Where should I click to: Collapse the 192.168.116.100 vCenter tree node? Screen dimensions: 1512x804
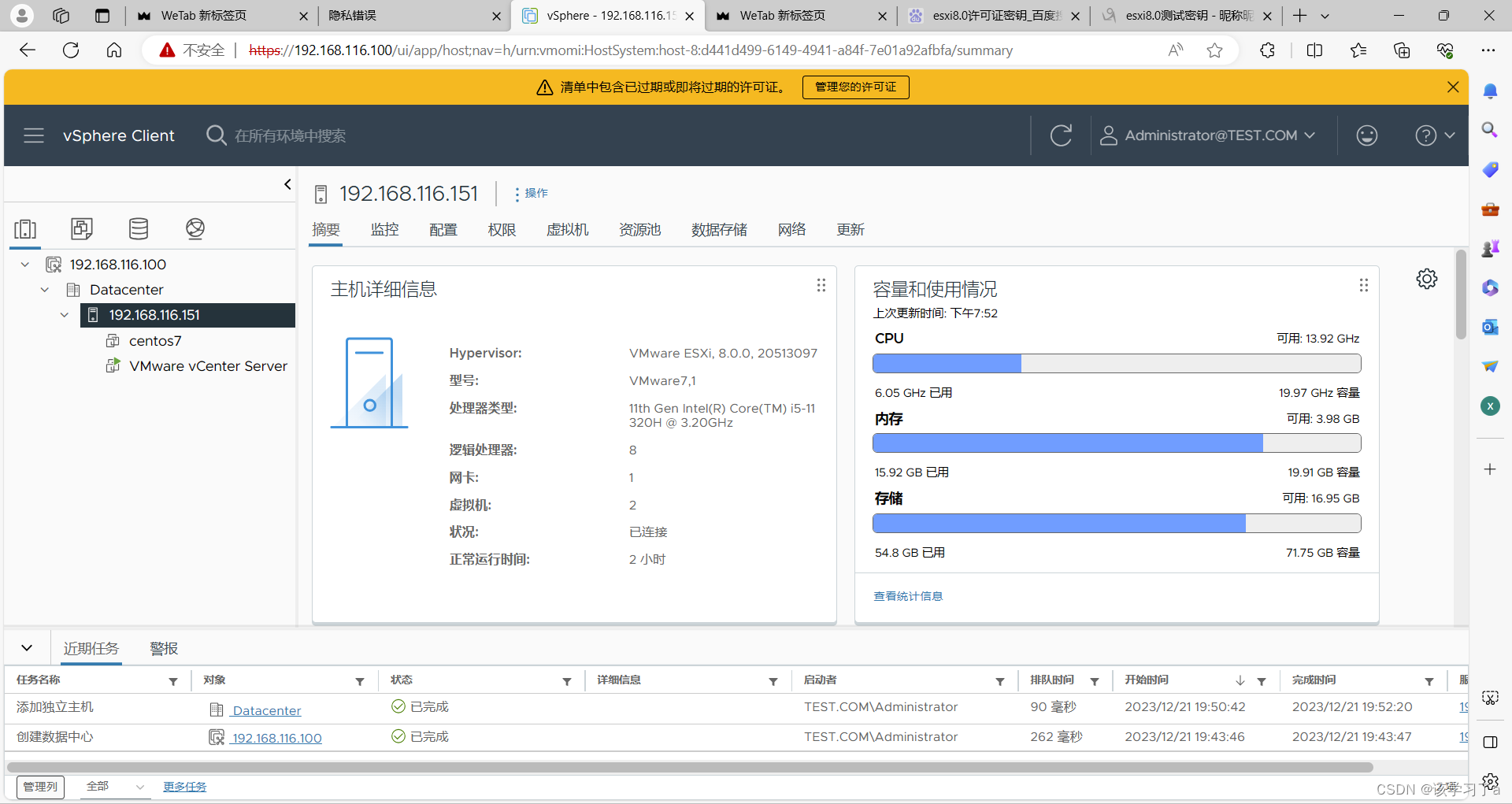pos(25,265)
